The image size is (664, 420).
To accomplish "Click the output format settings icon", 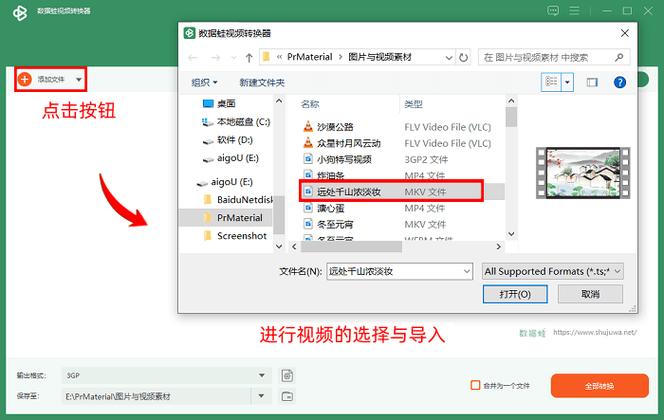I will tap(288, 376).
